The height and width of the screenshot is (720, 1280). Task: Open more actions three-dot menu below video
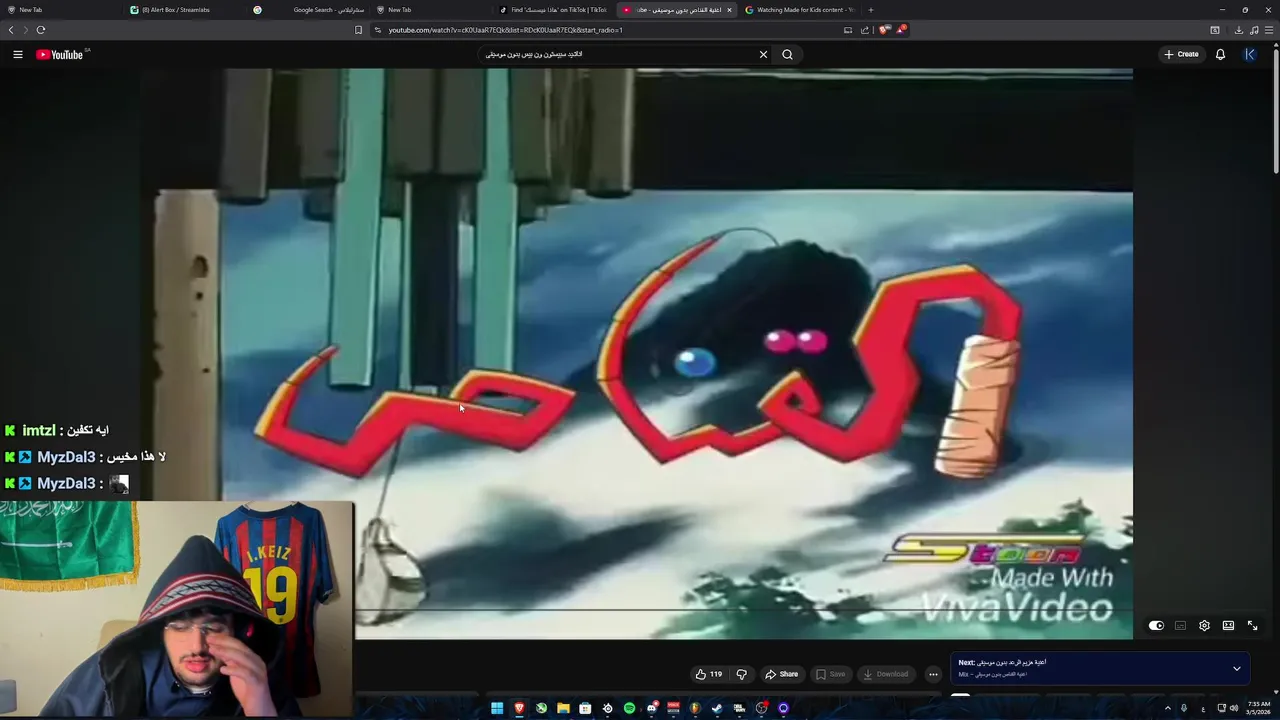pyautogui.click(x=933, y=674)
